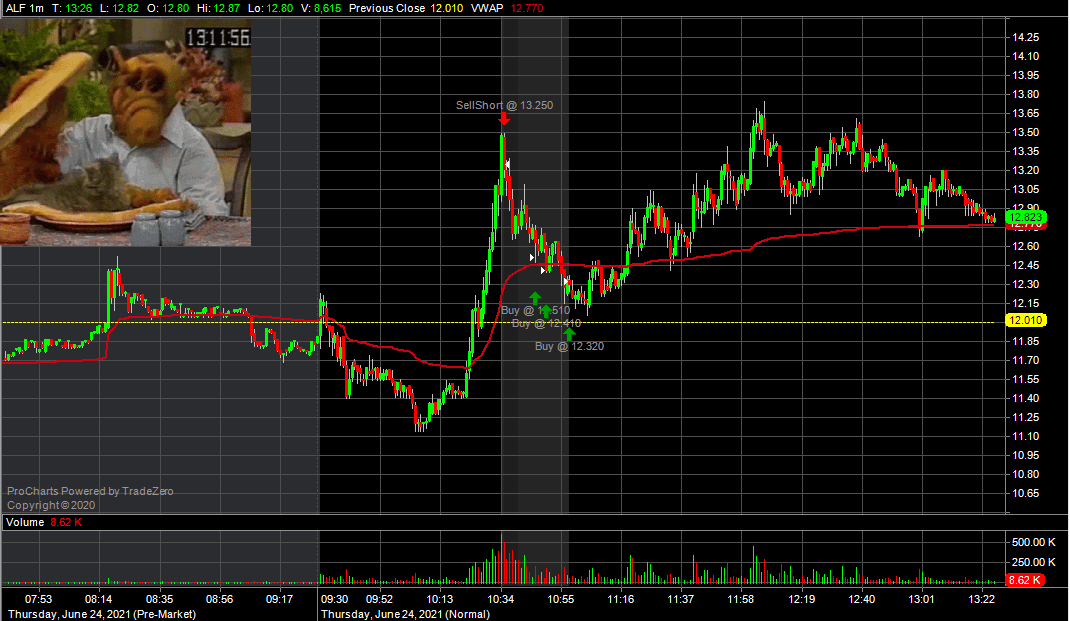The height and width of the screenshot is (621, 1070).
Task: Click the 07:53 time axis label
Action: (x=38, y=599)
